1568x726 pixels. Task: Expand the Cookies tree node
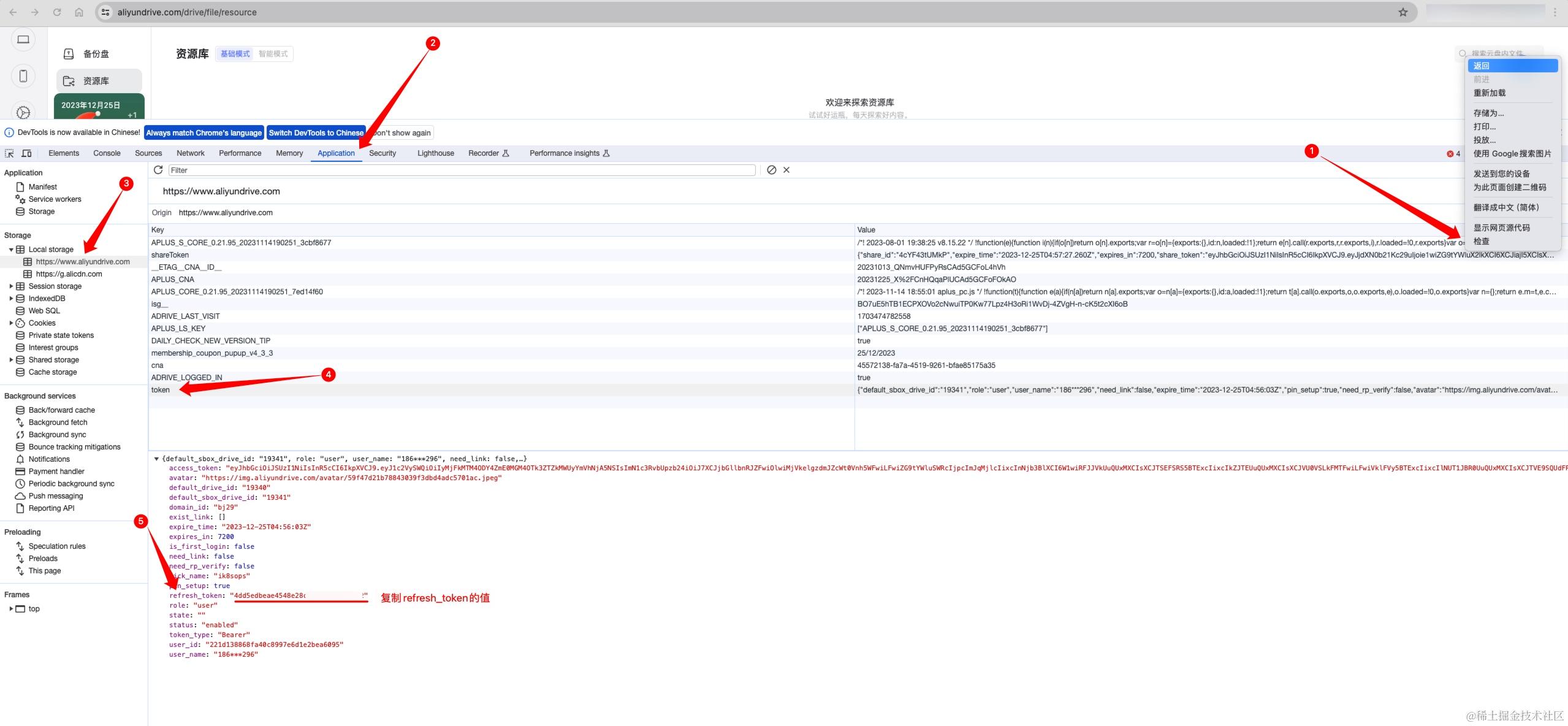tap(11, 323)
